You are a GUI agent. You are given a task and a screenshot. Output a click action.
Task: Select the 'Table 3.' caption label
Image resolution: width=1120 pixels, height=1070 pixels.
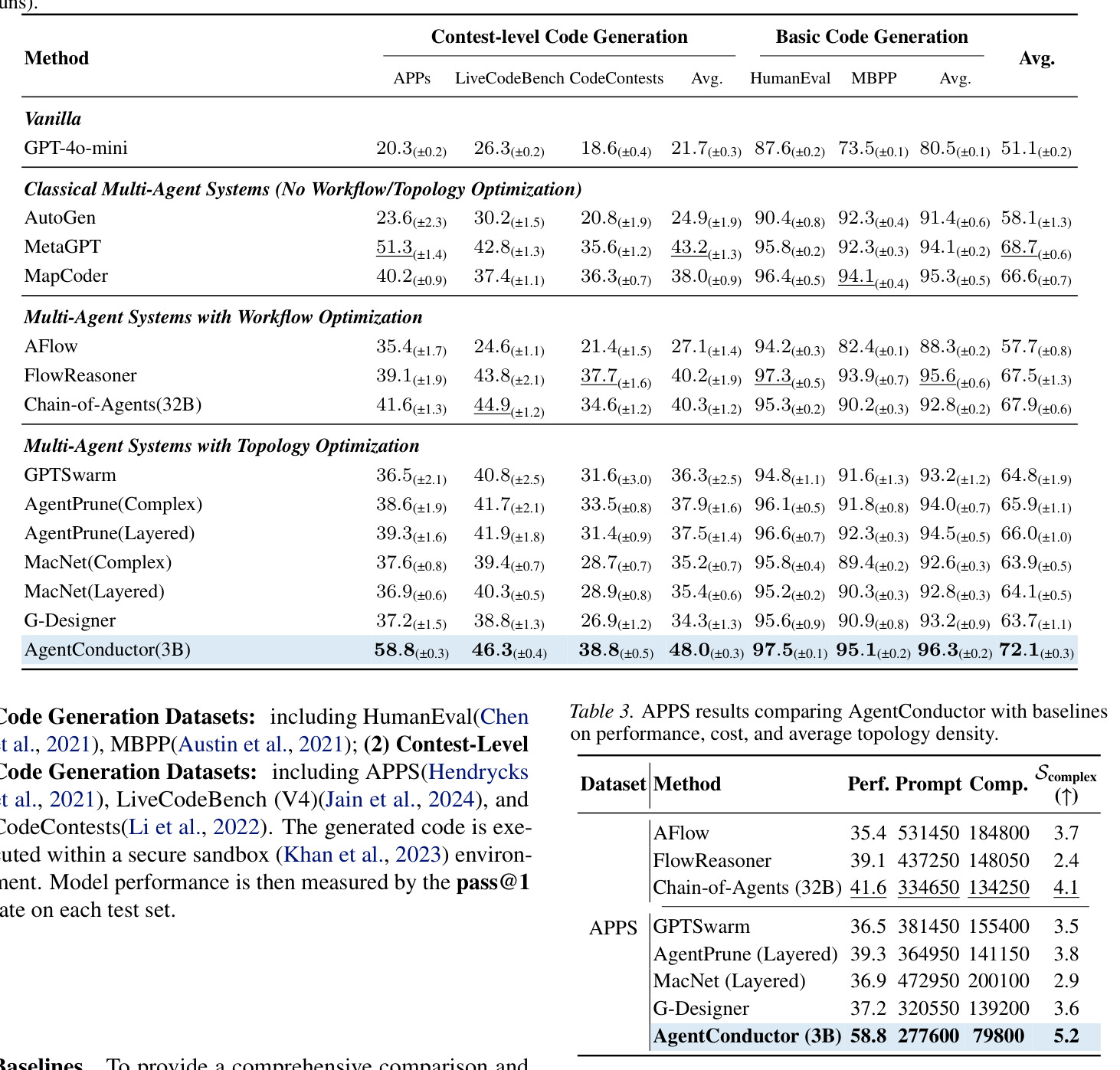pos(602,712)
